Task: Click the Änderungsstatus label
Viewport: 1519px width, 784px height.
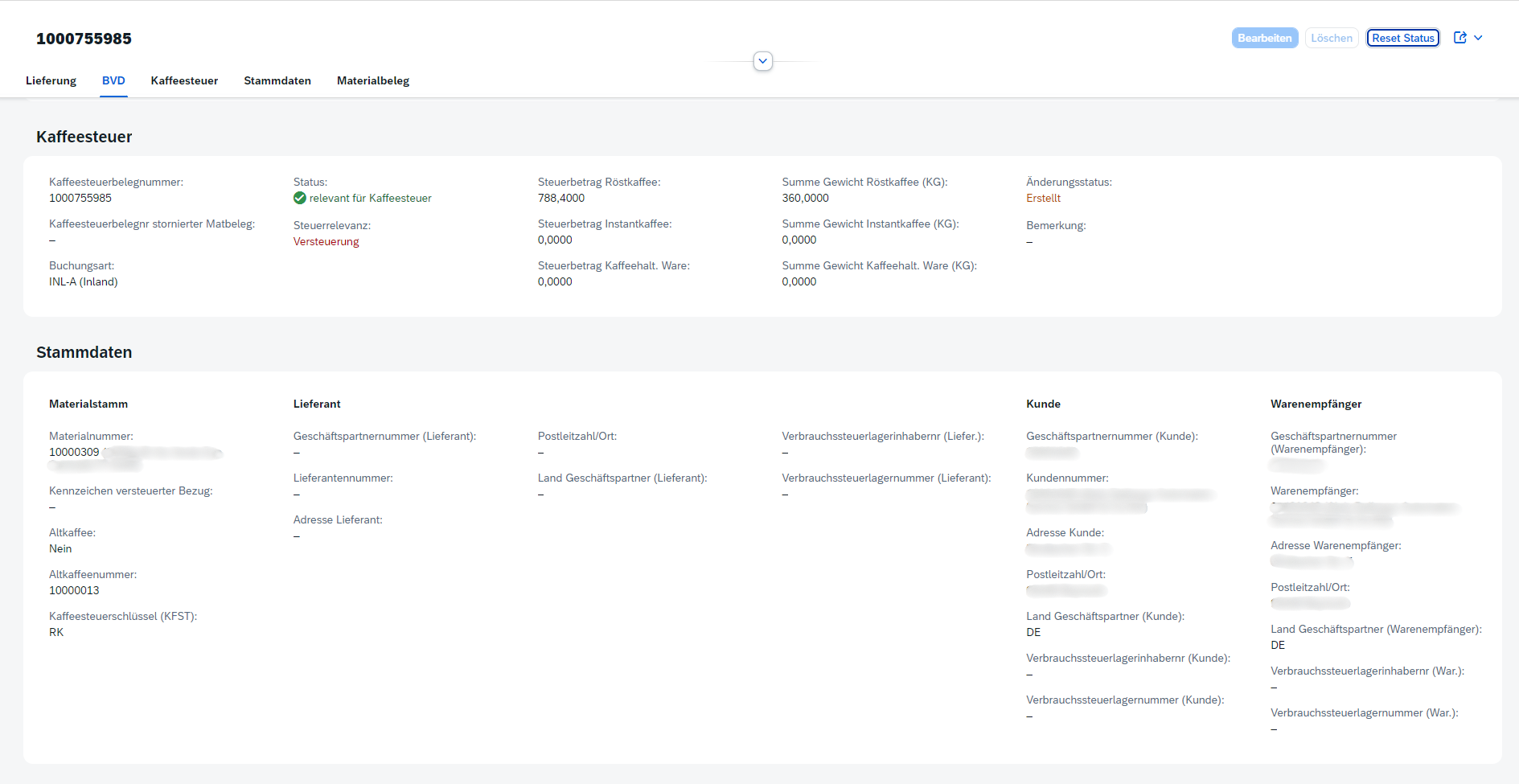Action: click(1069, 182)
